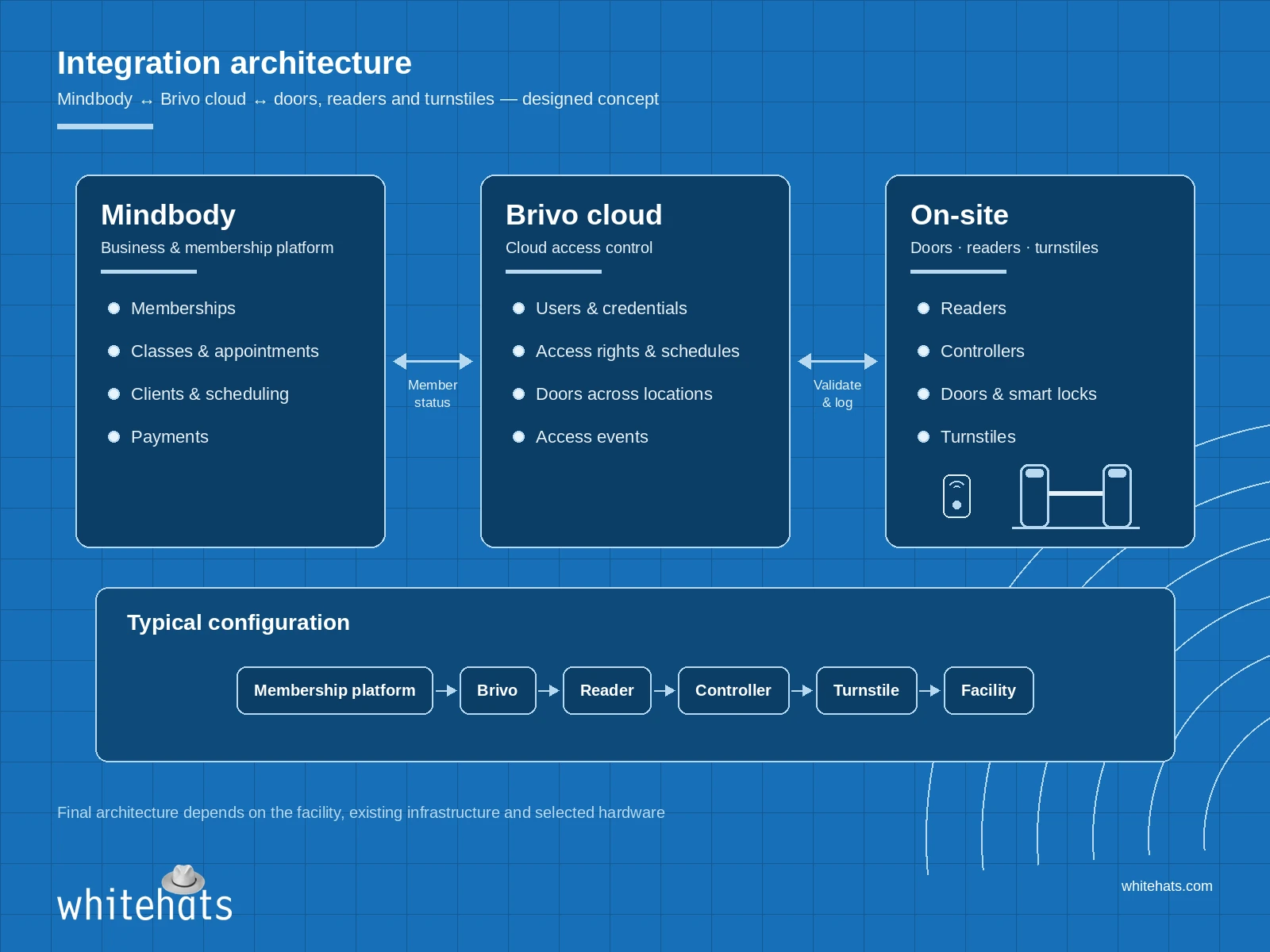This screenshot has width=1270, height=952.
Task: Click the 'Typical configuration' heading
Action: [x=238, y=623]
